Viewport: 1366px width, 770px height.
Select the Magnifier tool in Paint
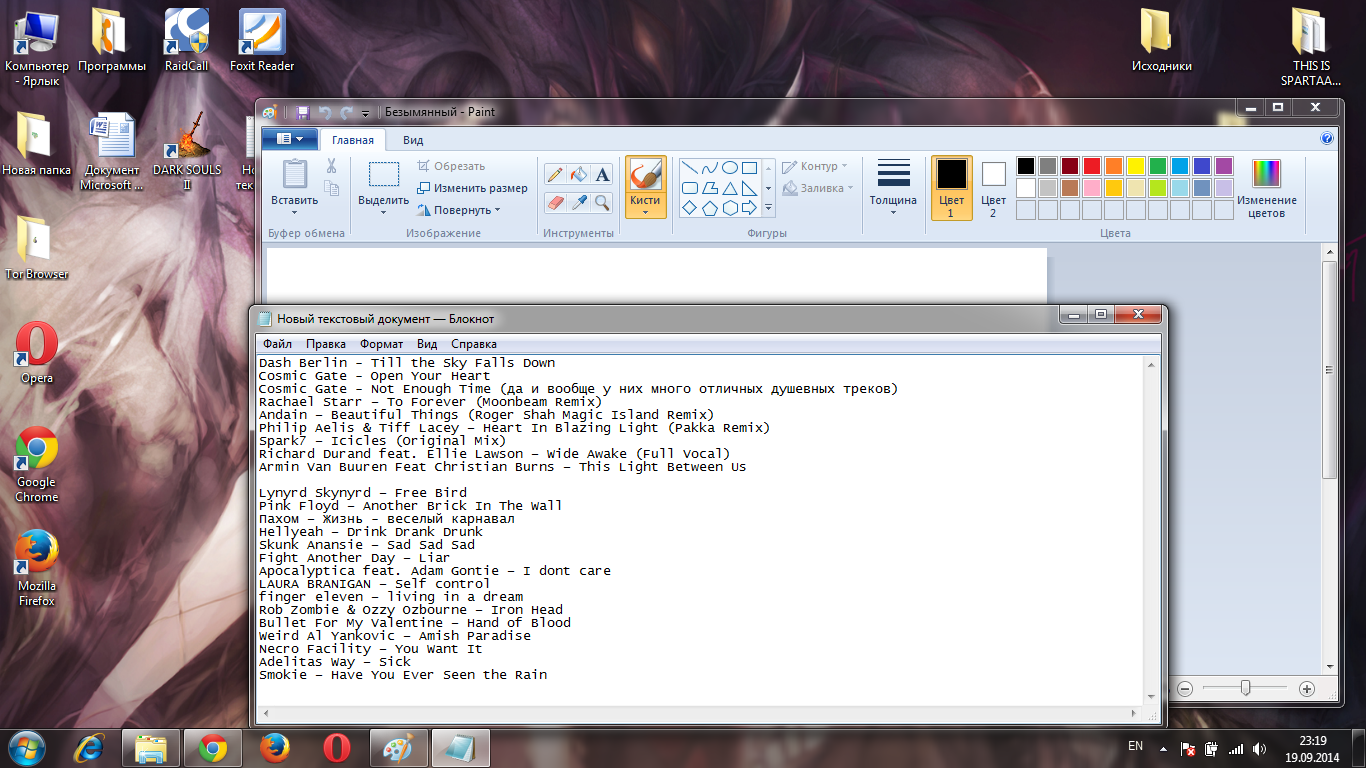tap(602, 202)
